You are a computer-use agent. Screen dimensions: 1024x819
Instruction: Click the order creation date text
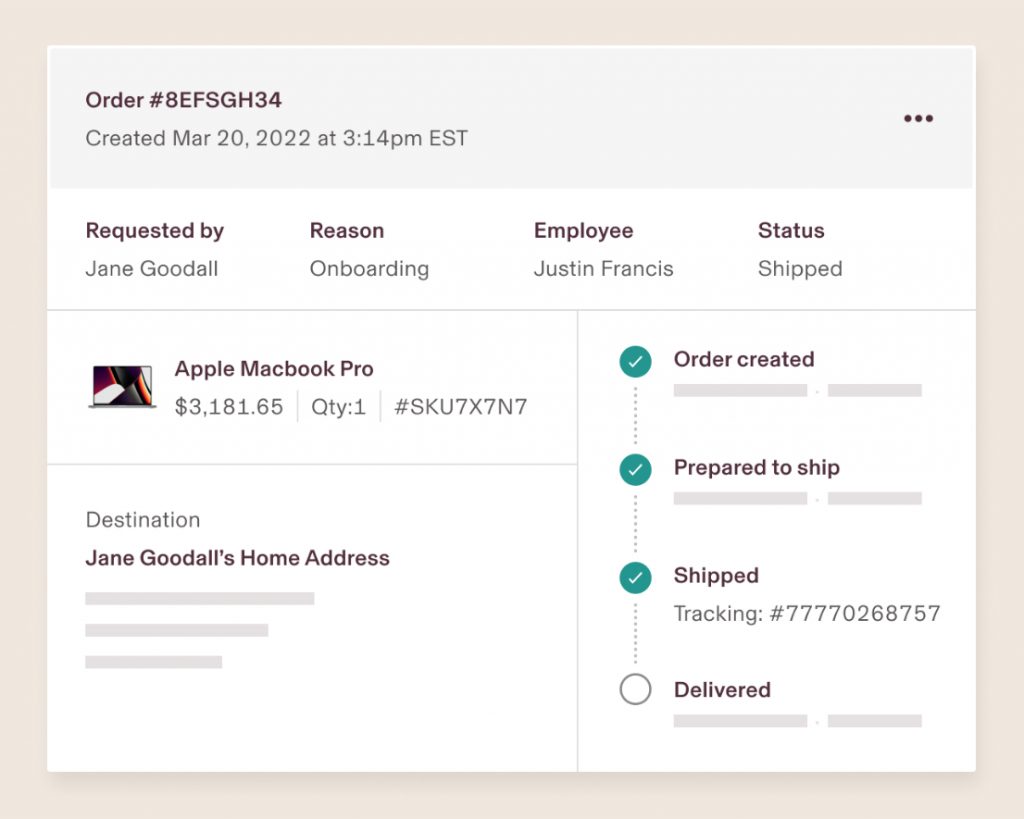point(276,138)
